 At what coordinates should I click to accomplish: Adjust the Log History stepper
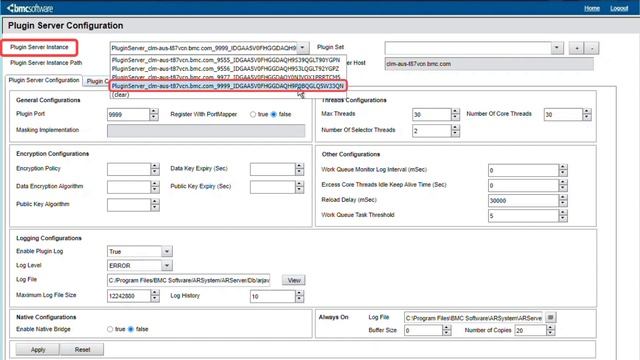(300, 296)
